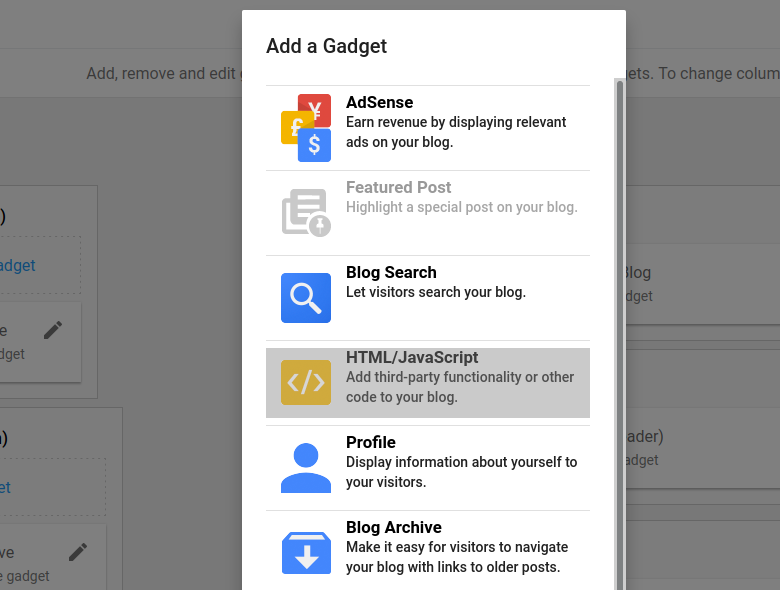Choose the Blog Search gadget title
This screenshot has width=780, height=590.
point(391,272)
